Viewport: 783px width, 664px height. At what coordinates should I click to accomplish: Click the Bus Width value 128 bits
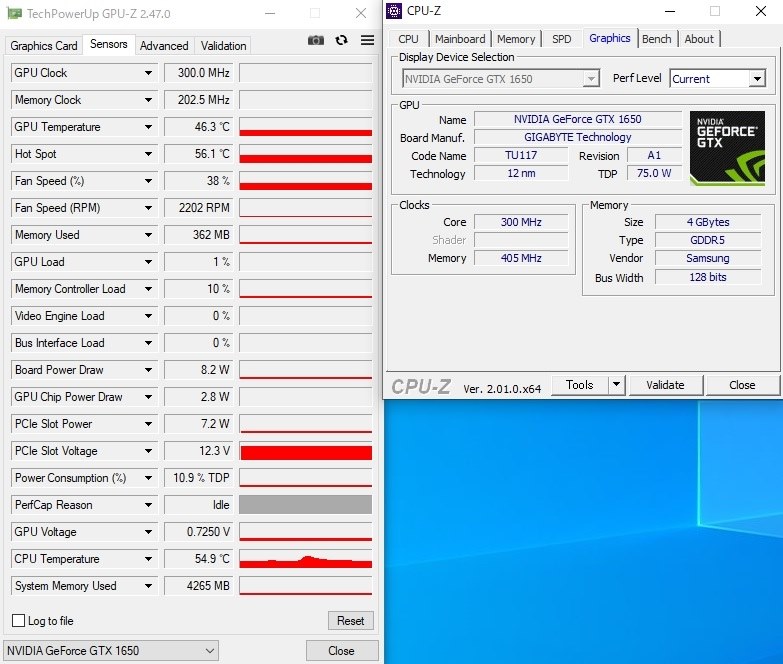[x=708, y=277]
